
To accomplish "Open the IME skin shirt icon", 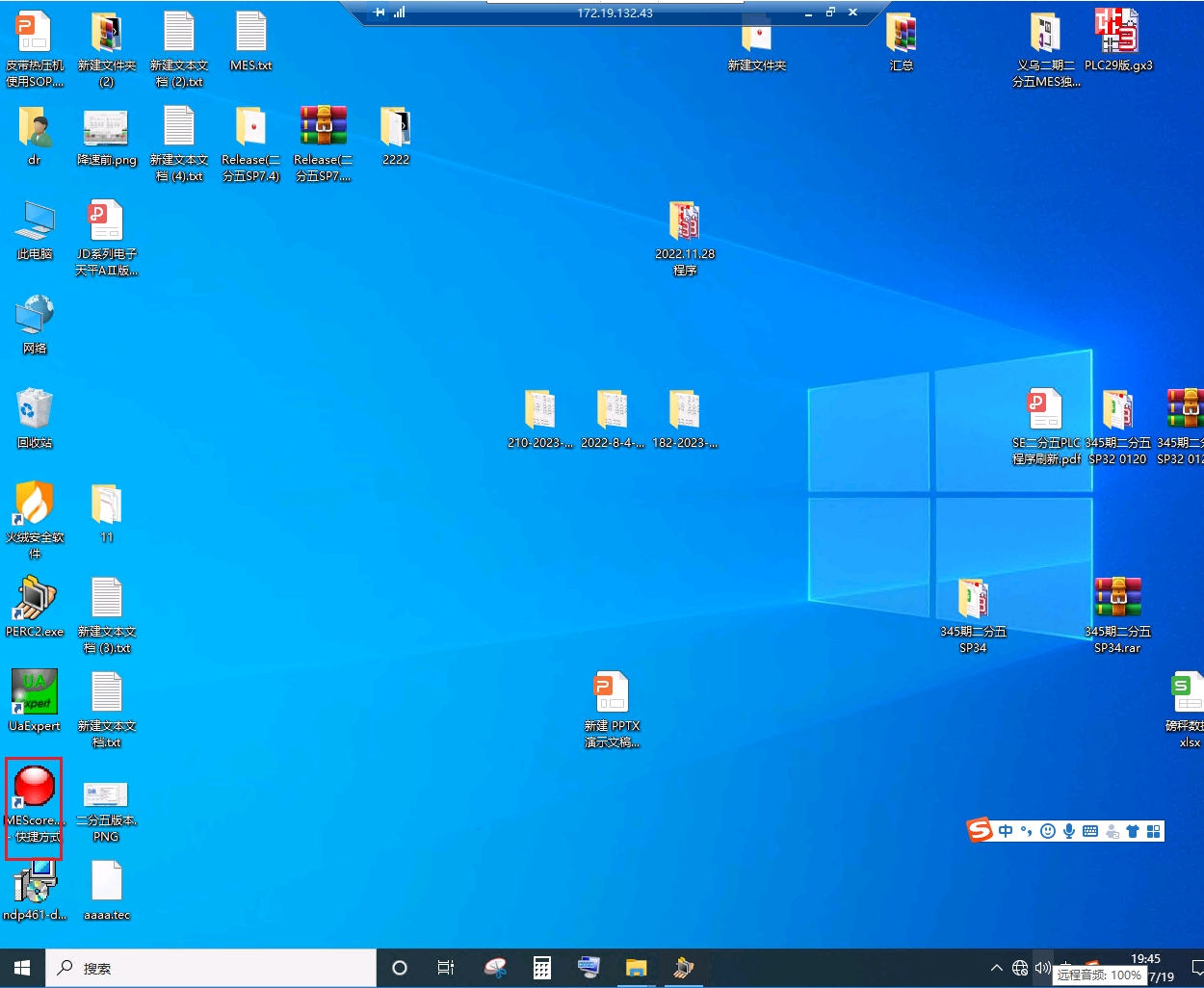I will [1133, 831].
